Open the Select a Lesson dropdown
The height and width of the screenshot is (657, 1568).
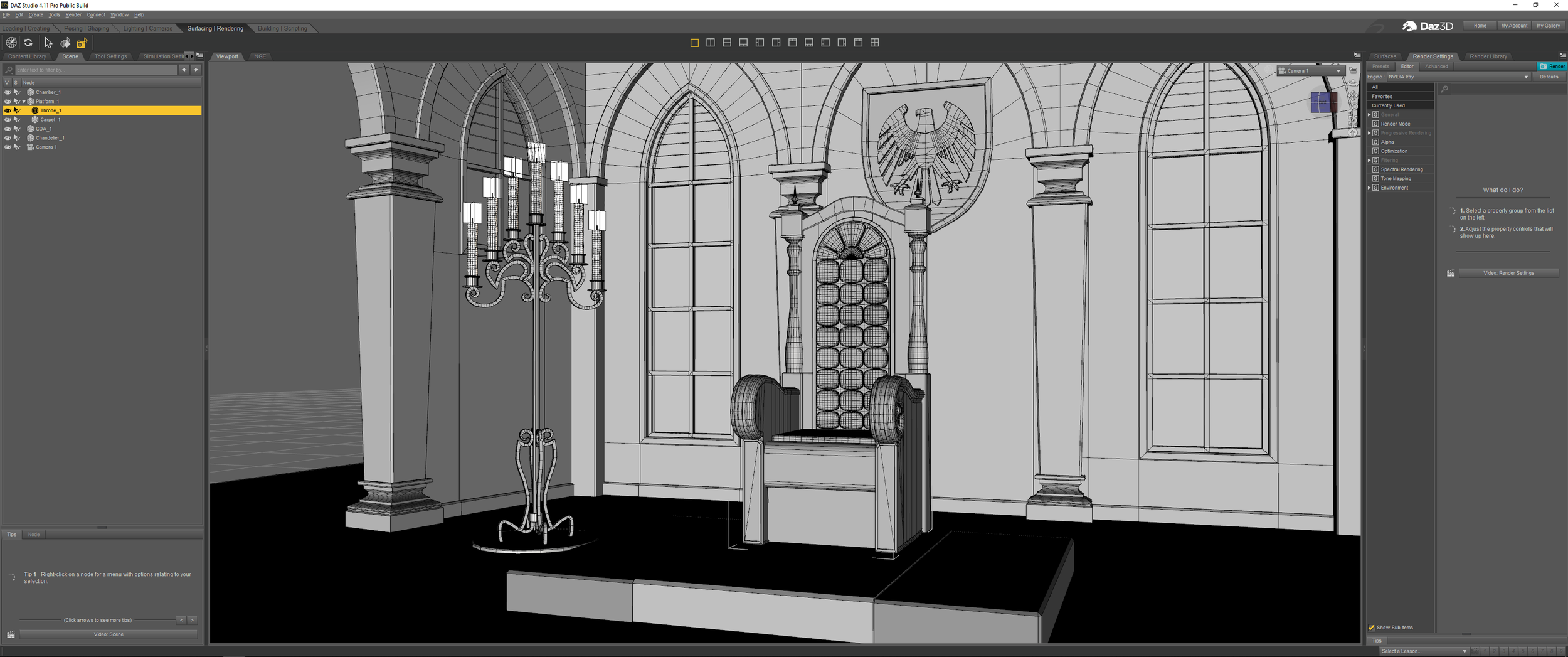[1424, 651]
